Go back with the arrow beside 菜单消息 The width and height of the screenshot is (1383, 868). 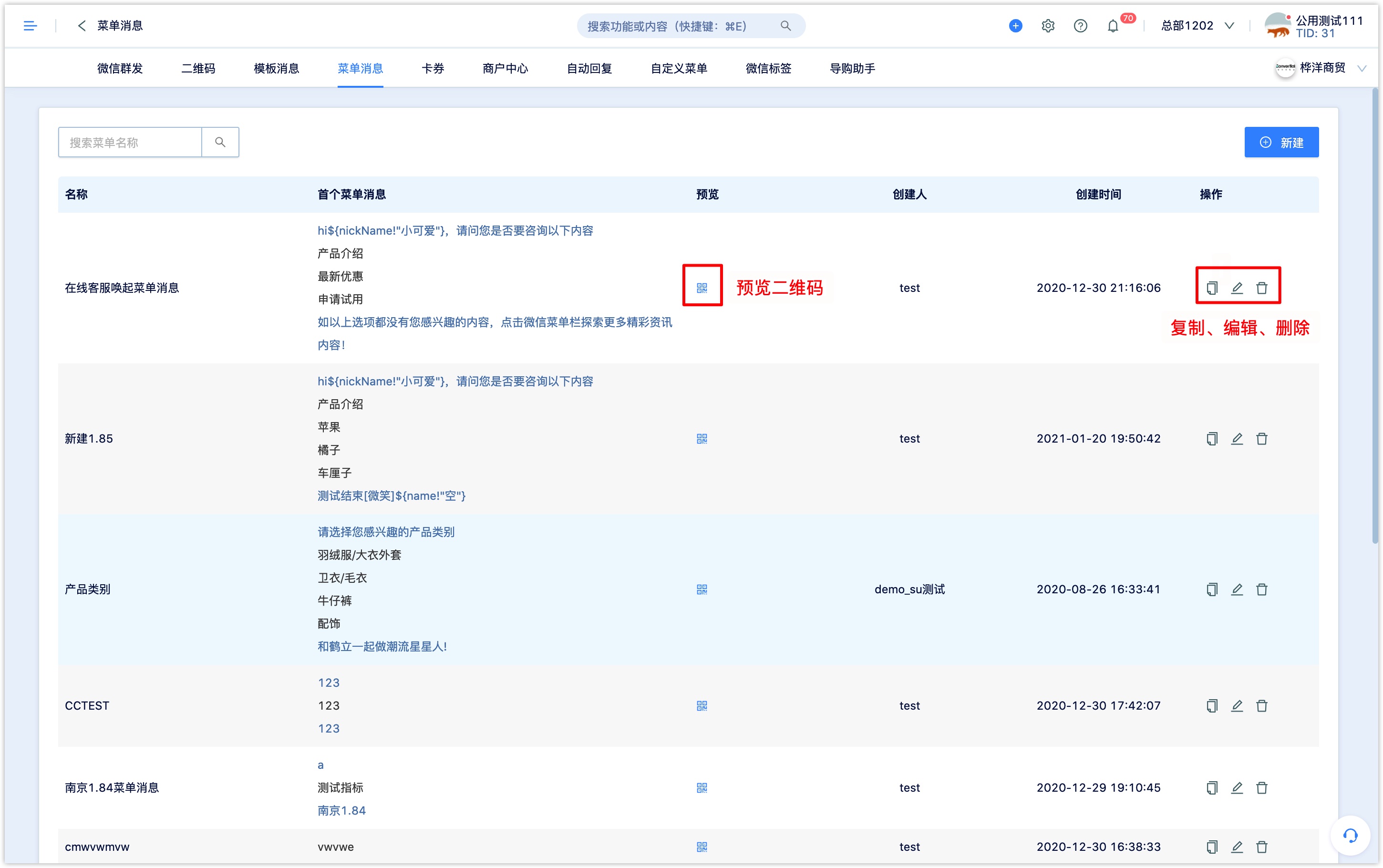(x=82, y=25)
